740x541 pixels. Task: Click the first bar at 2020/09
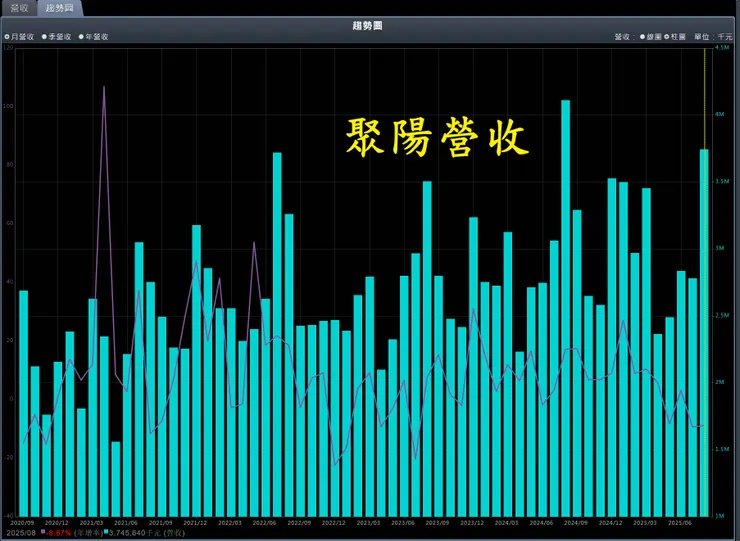click(24, 404)
